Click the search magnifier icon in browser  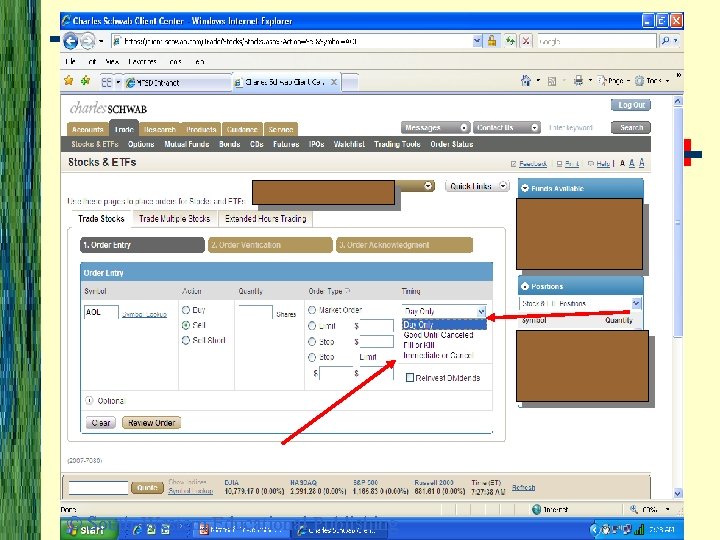pos(666,41)
